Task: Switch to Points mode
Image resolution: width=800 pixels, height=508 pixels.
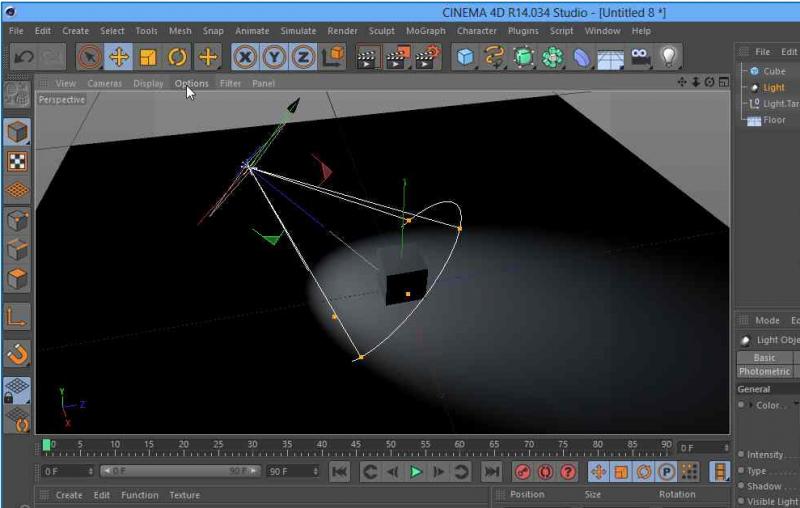Action: coord(17,220)
